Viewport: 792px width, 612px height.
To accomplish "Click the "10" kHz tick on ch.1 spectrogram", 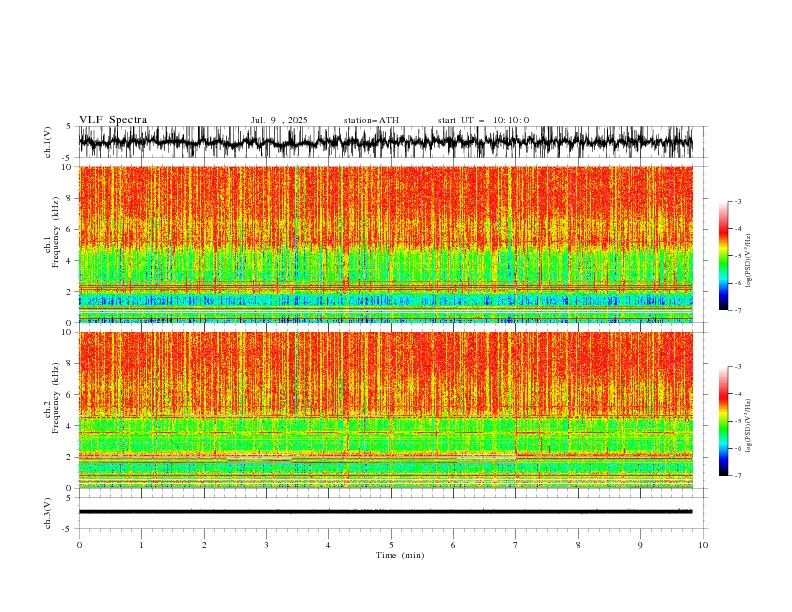I will point(67,167).
